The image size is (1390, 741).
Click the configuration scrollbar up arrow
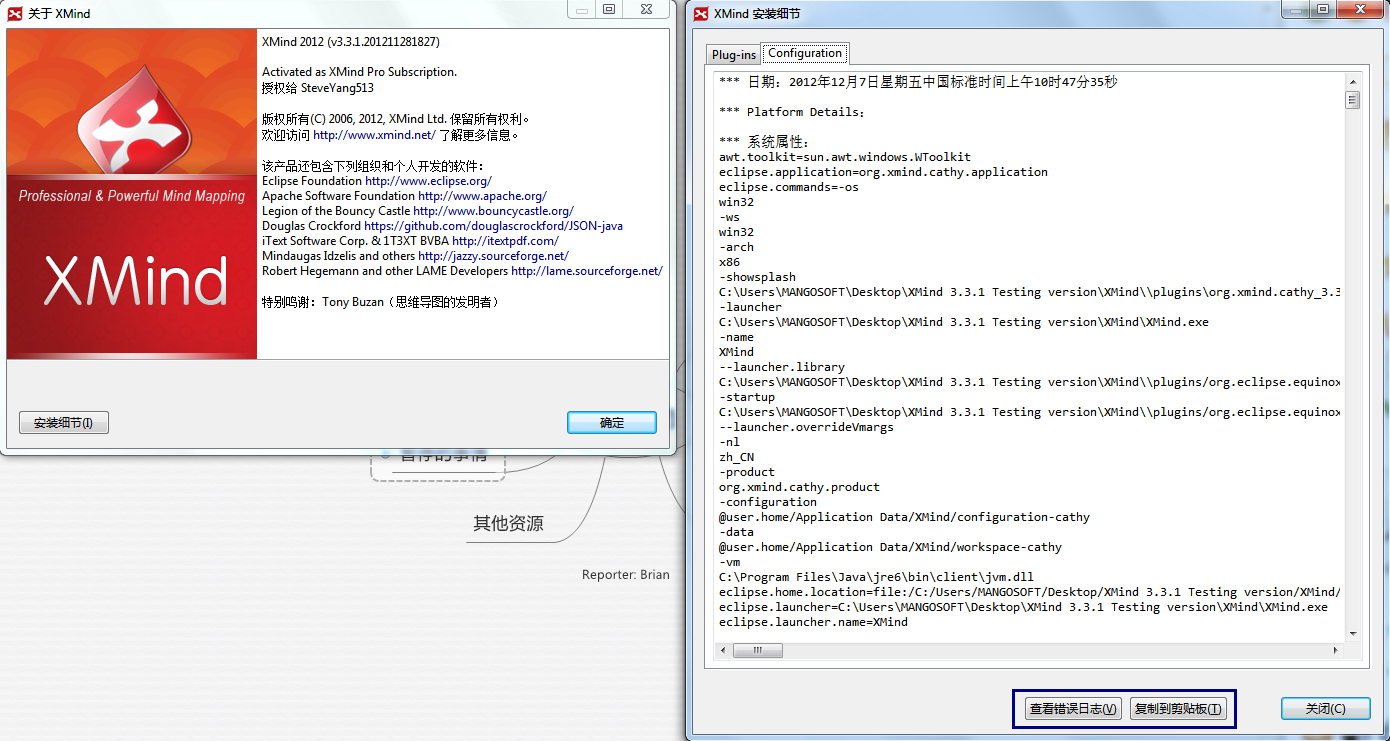[1352, 80]
